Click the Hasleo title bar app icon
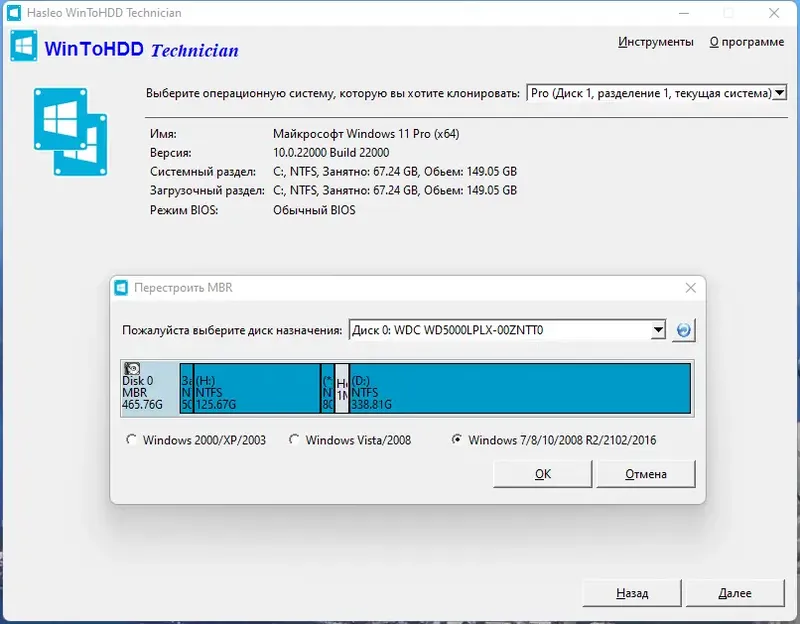 14,12
